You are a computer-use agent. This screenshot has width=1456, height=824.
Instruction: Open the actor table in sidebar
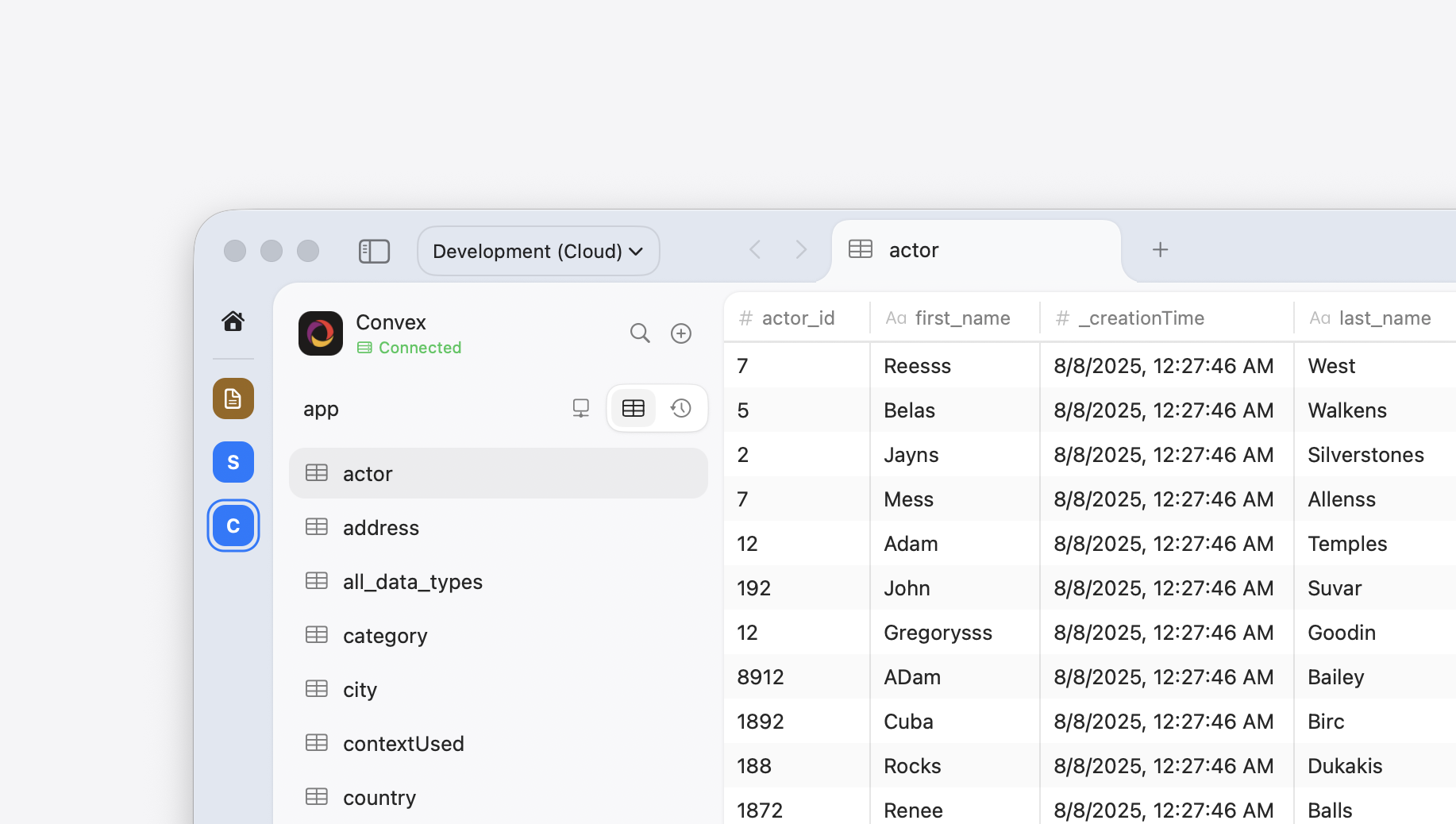point(499,474)
